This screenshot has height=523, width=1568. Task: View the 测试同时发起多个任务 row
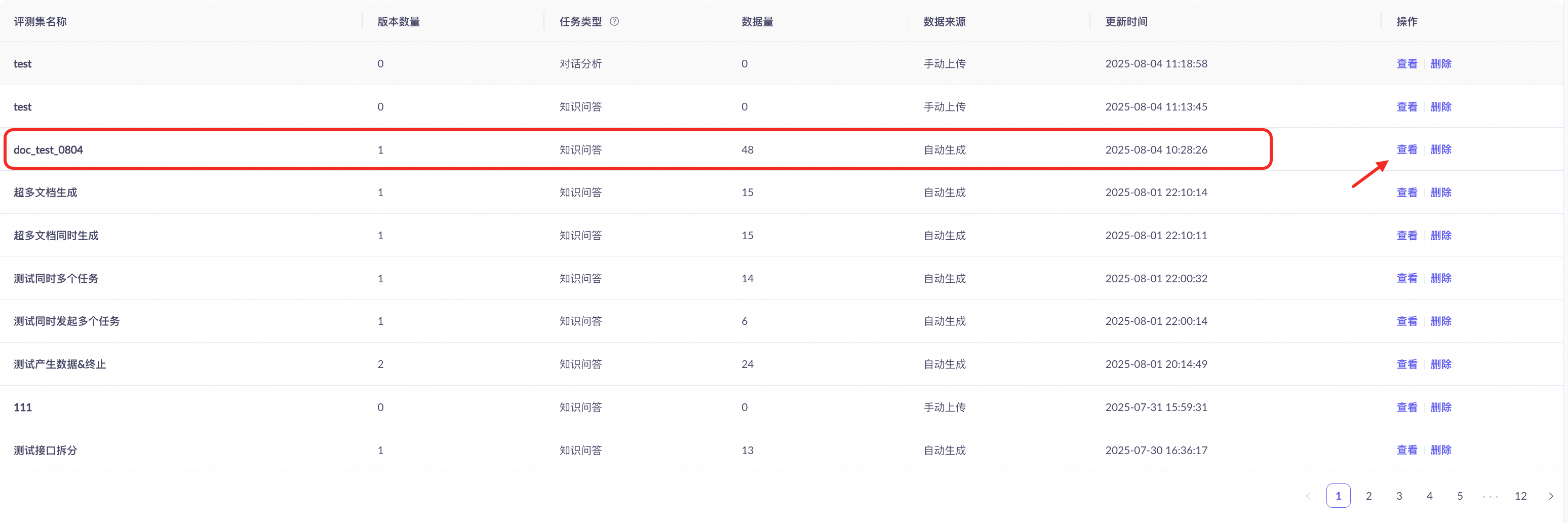(1407, 321)
